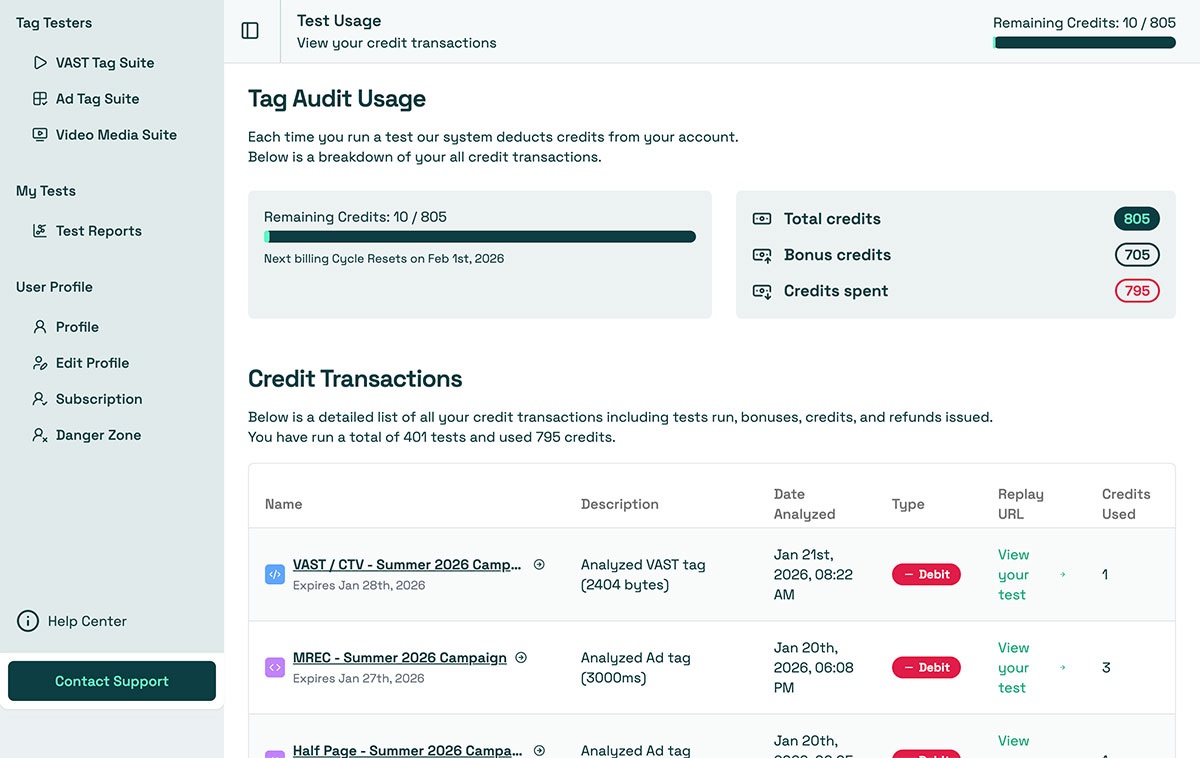Click the header remaining credits progress bar

[x=1084, y=43]
